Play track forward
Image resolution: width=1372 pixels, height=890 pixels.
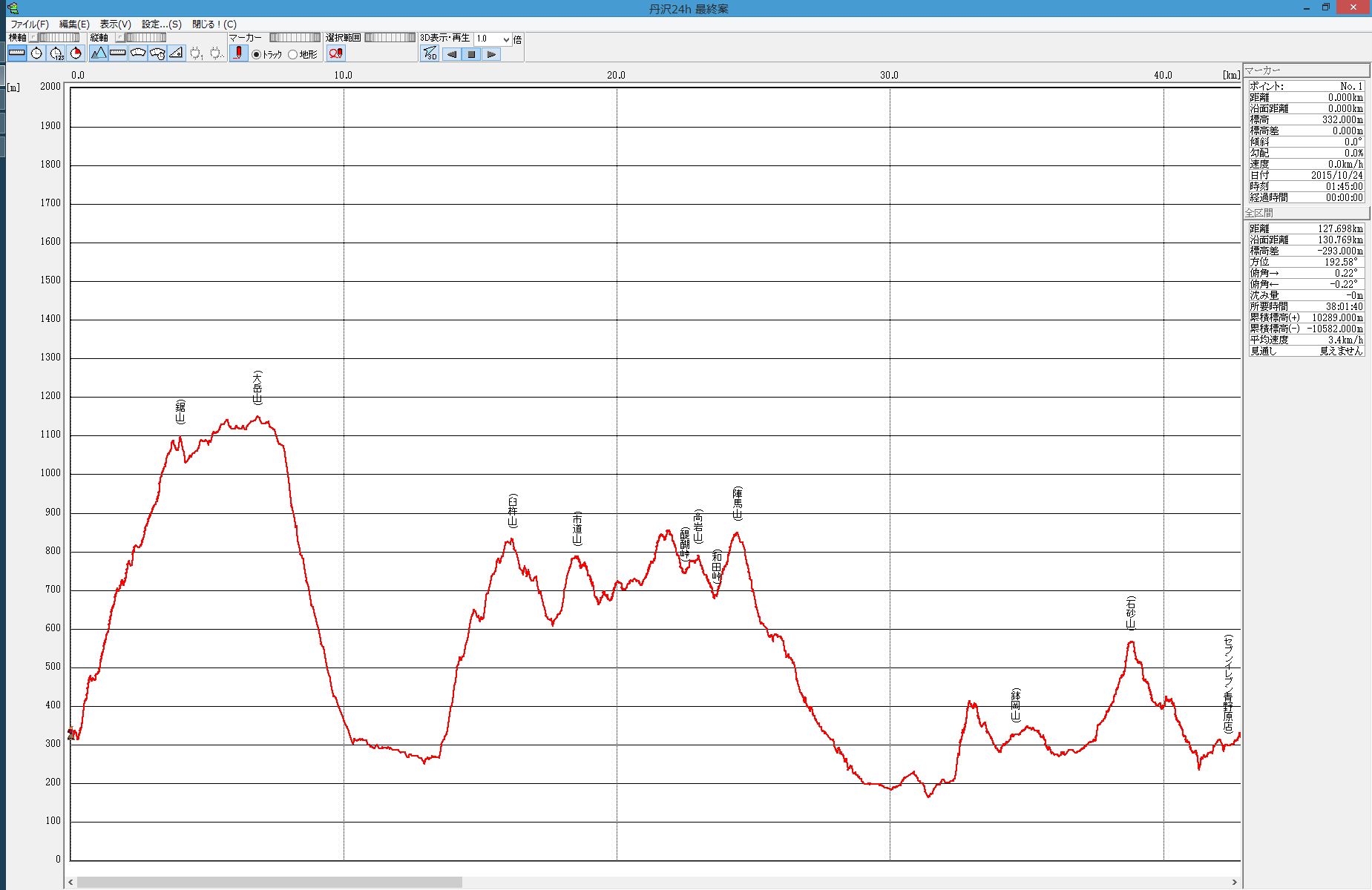491,54
